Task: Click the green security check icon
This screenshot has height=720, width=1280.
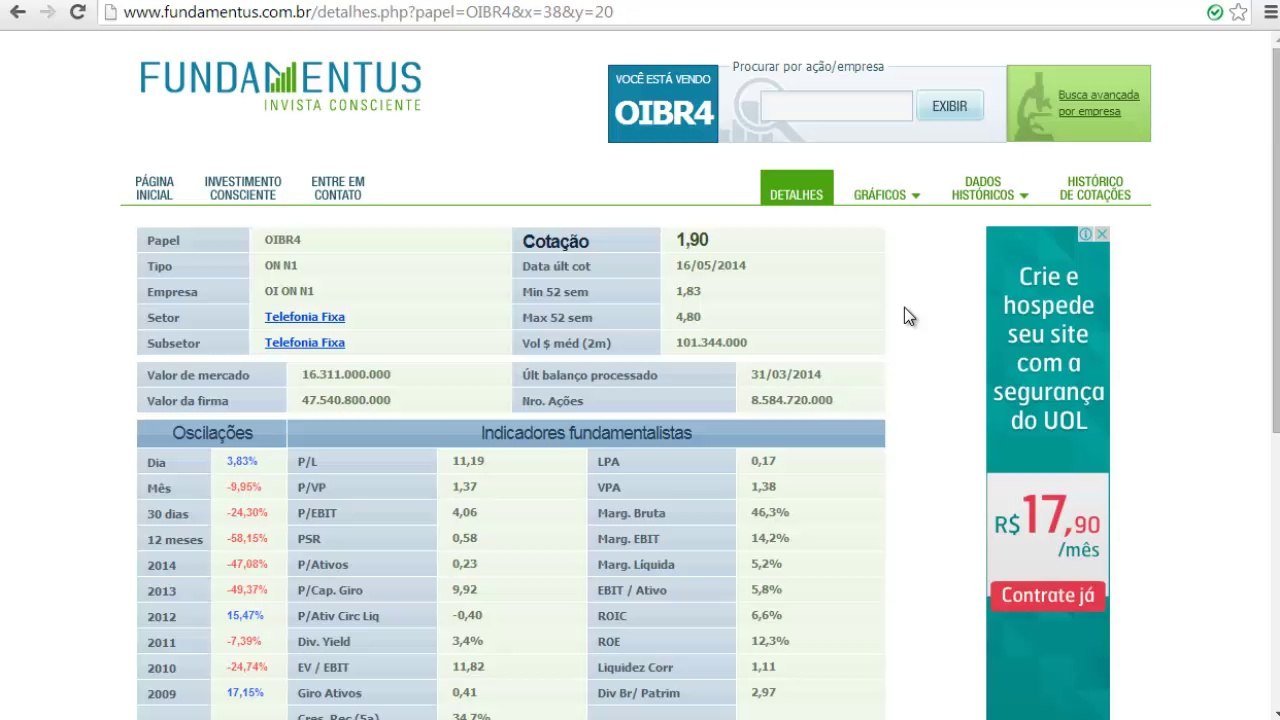Action: click(1215, 12)
